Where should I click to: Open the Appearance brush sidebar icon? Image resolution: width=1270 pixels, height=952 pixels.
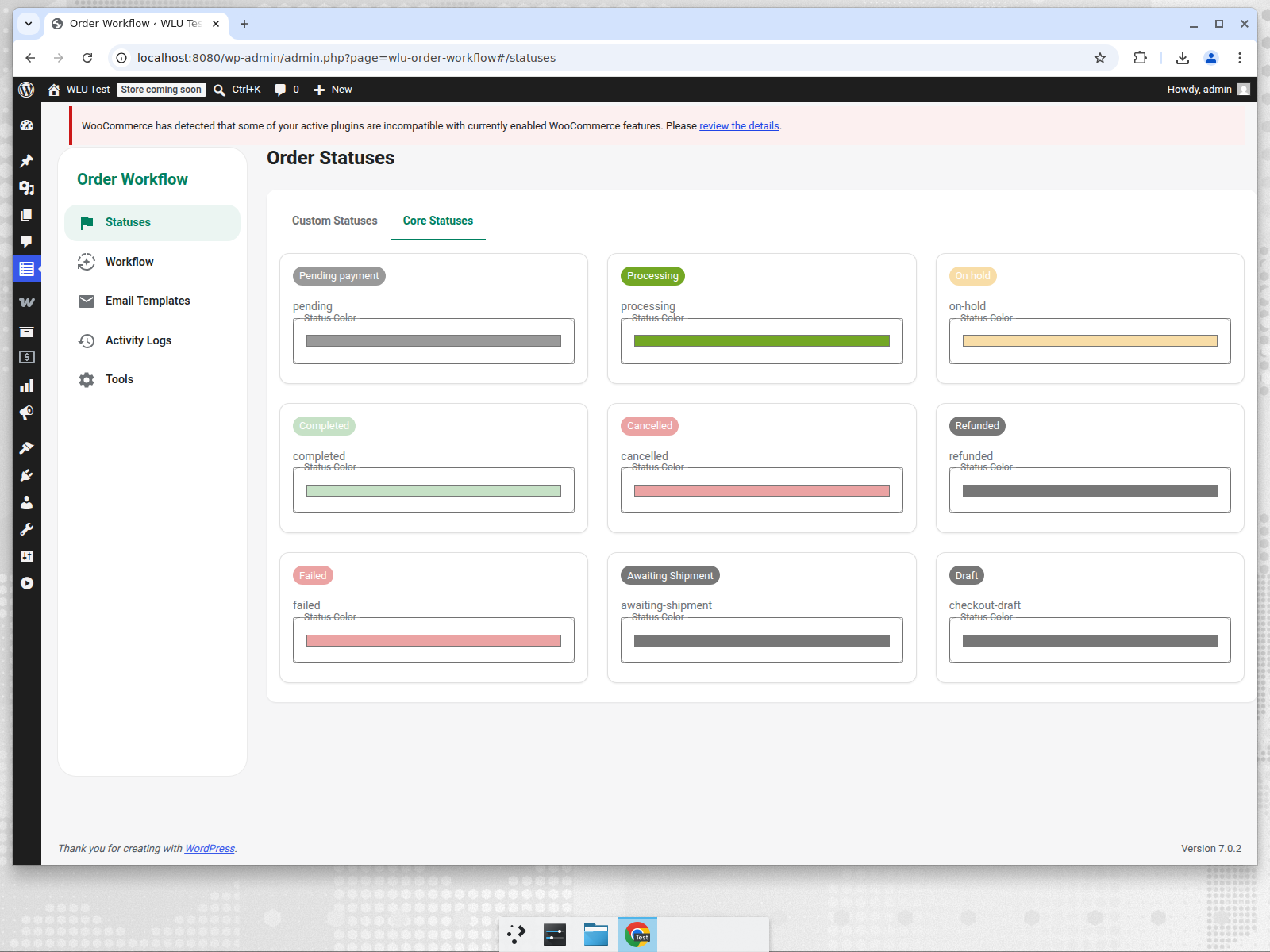pos(26,448)
